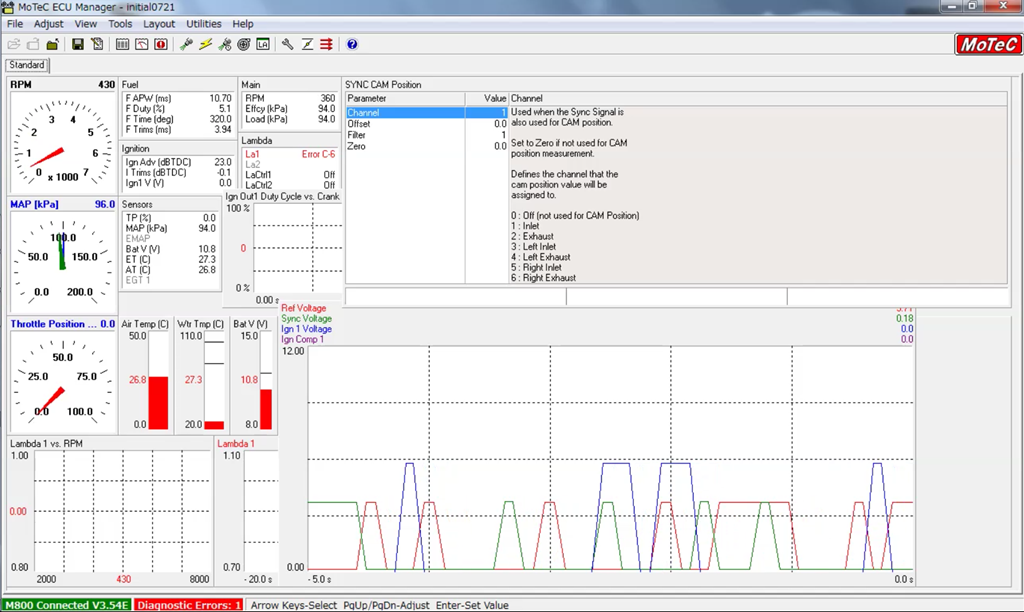Open the ignition lightning bolt icon
Image resolution: width=1024 pixels, height=612 pixels.
(206, 44)
